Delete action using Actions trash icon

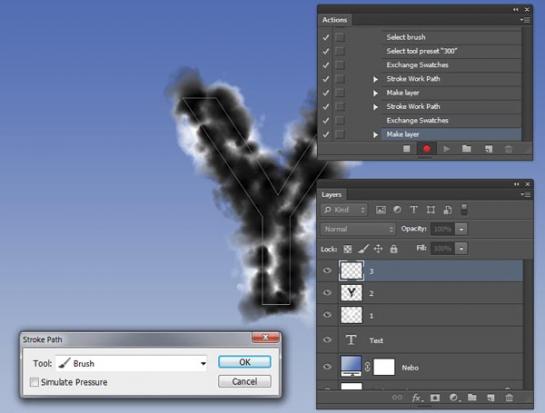point(508,149)
